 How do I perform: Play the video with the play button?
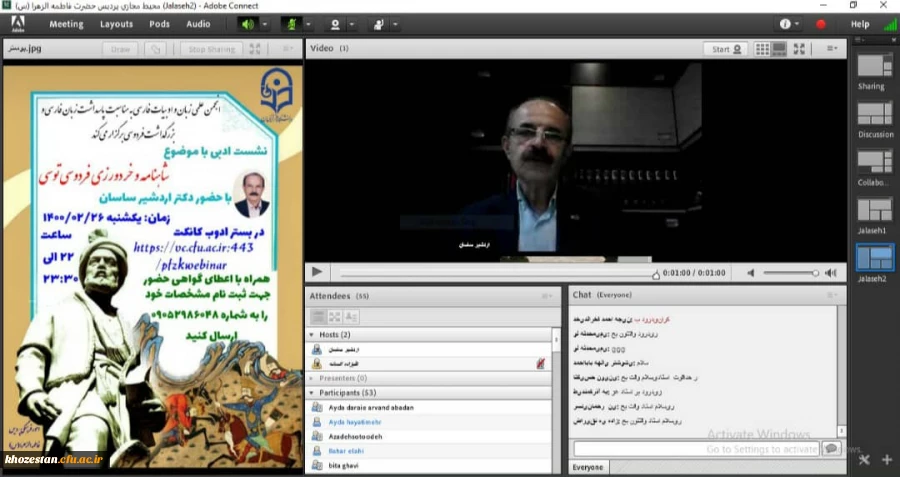tap(317, 272)
